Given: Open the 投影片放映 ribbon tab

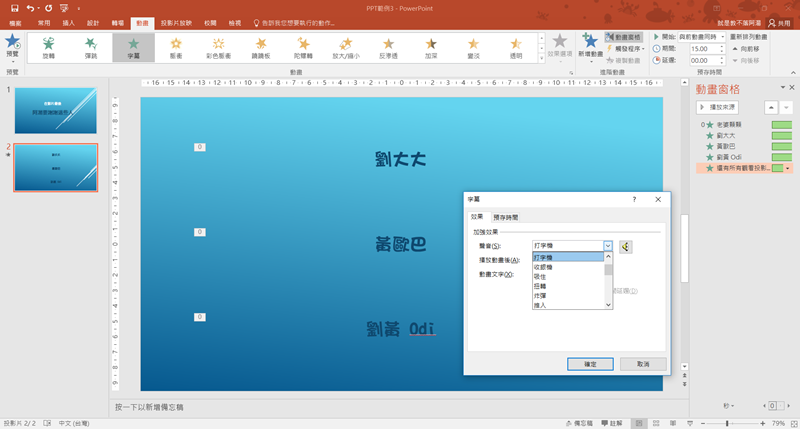Looking at the screenshot, I should click(x=178, y=21).
